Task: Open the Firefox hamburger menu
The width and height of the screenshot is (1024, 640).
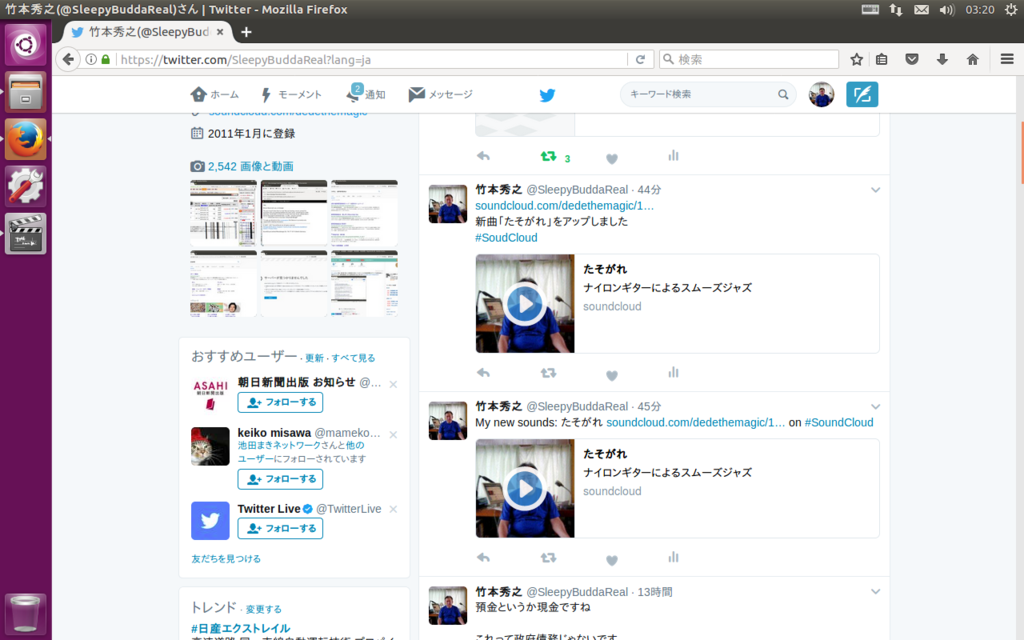Action: point(1007,59)
